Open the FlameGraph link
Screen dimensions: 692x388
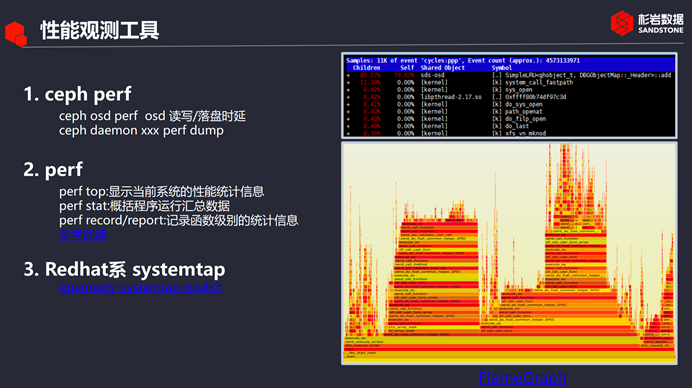(x=522, y=378)
